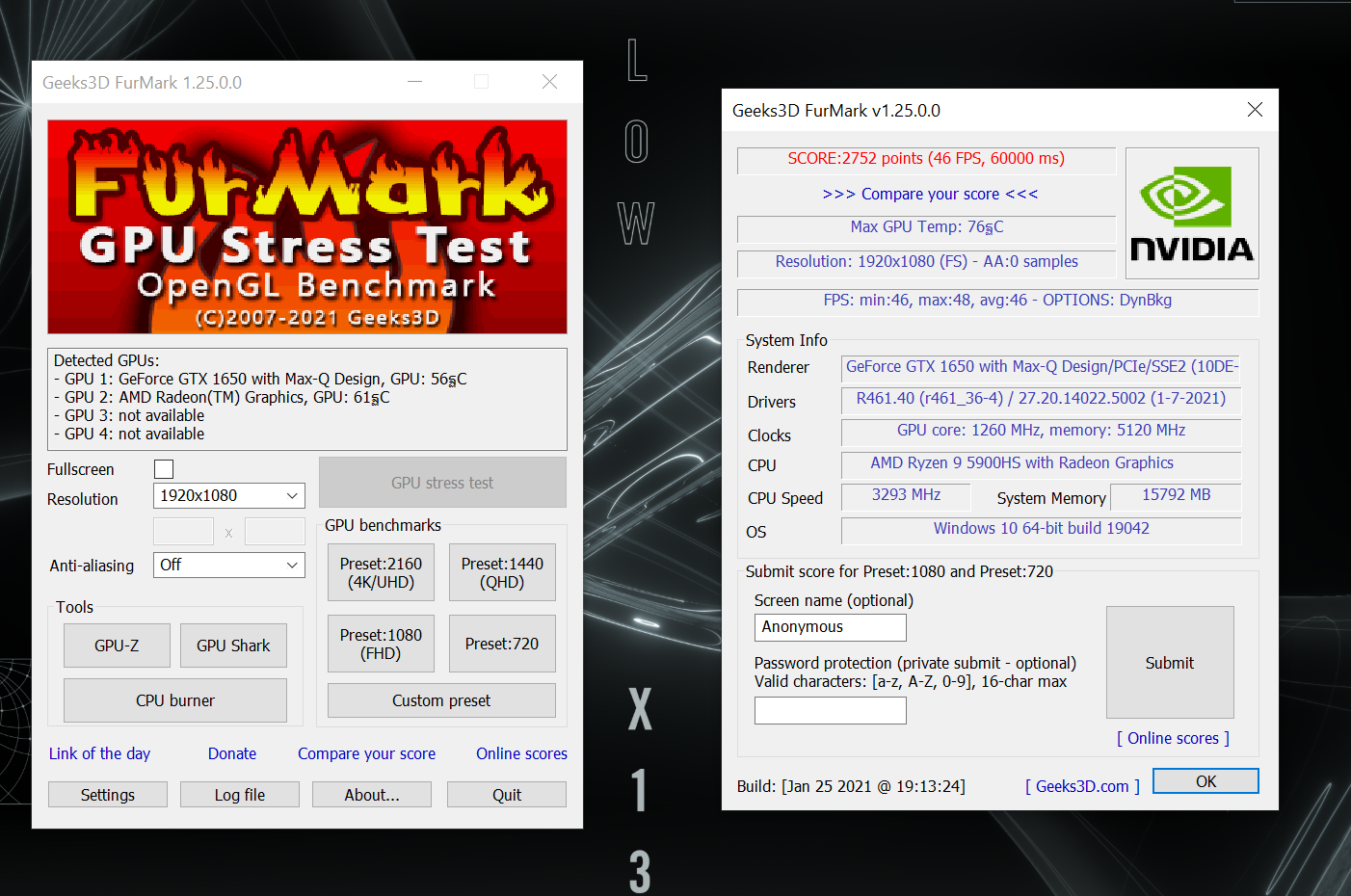
Task: Open Compare your score link in main window
Action: point(366,753)
